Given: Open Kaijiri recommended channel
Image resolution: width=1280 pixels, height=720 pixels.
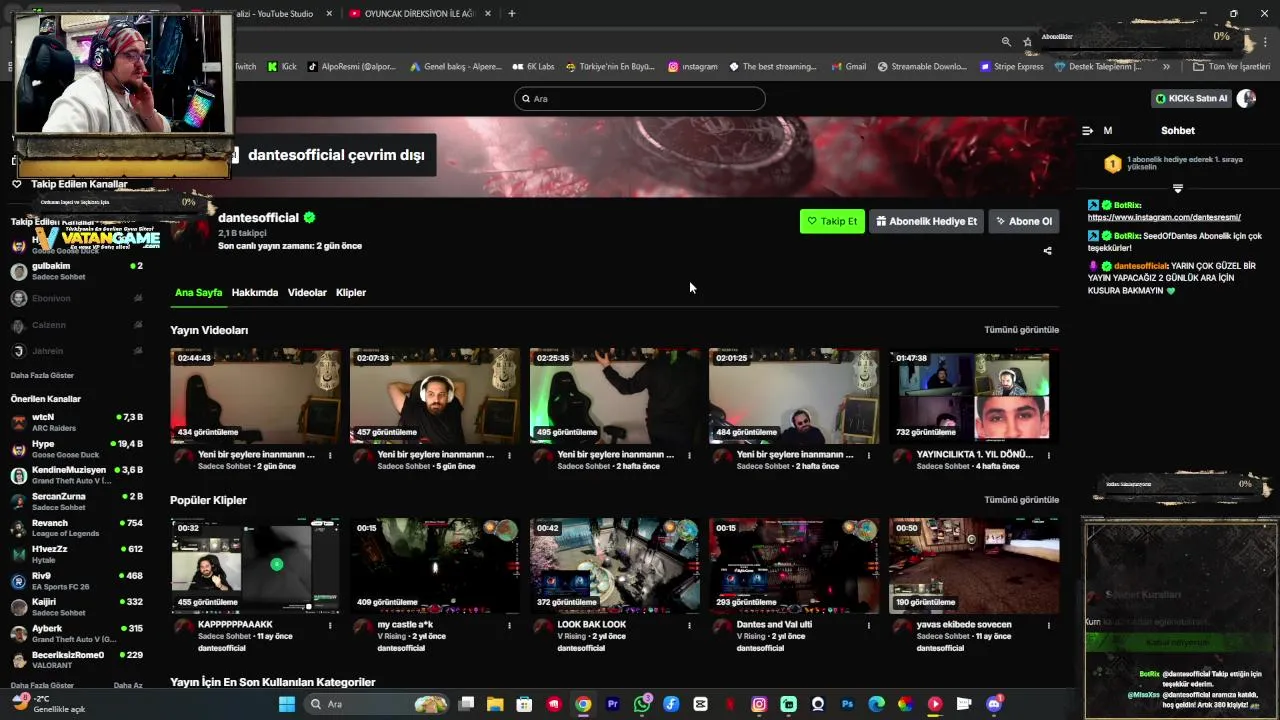Looking at the screenshot, I should (77, 607).
